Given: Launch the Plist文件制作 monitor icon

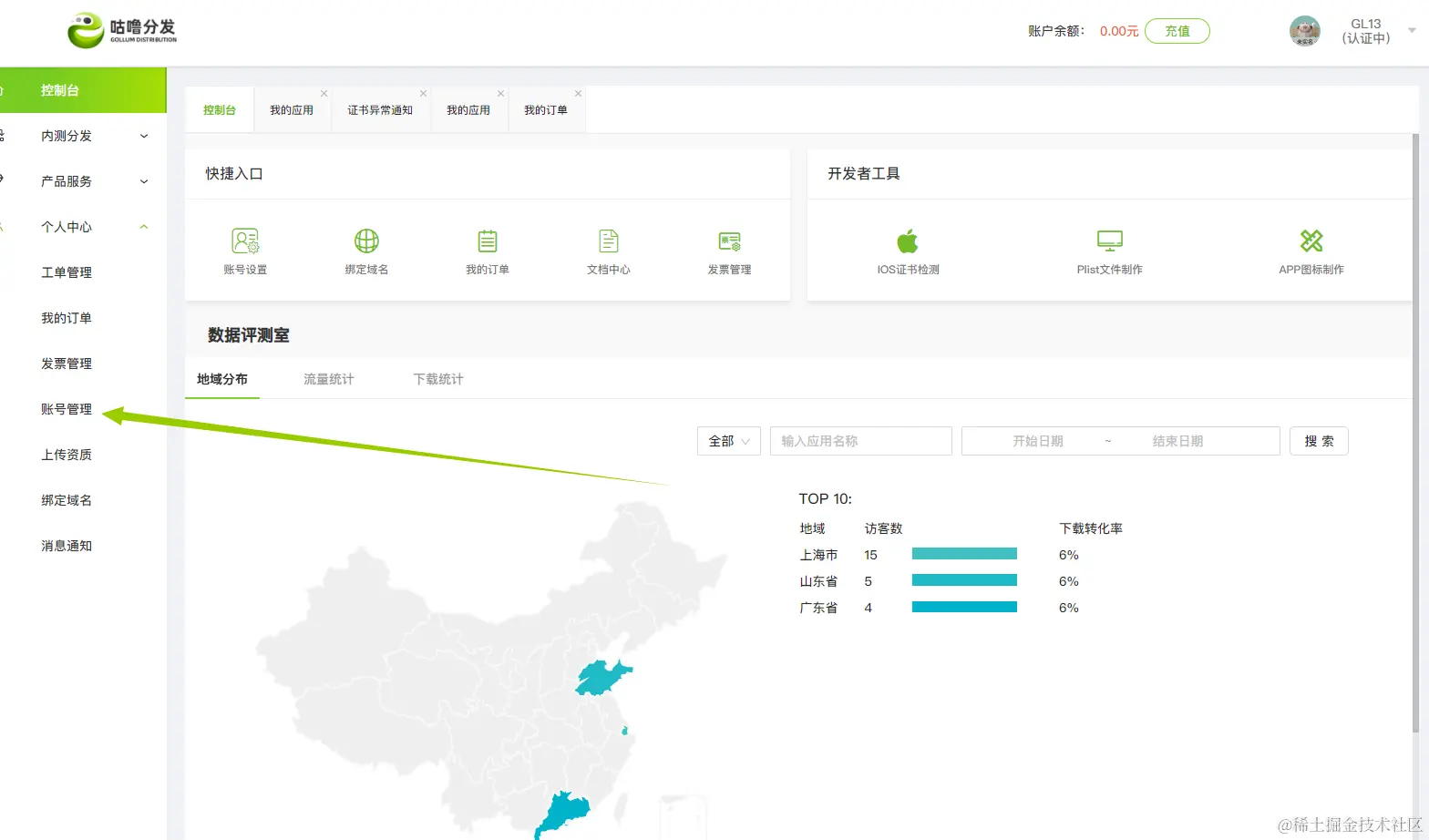Looking at the screenshot, I should pos(1109,241).
